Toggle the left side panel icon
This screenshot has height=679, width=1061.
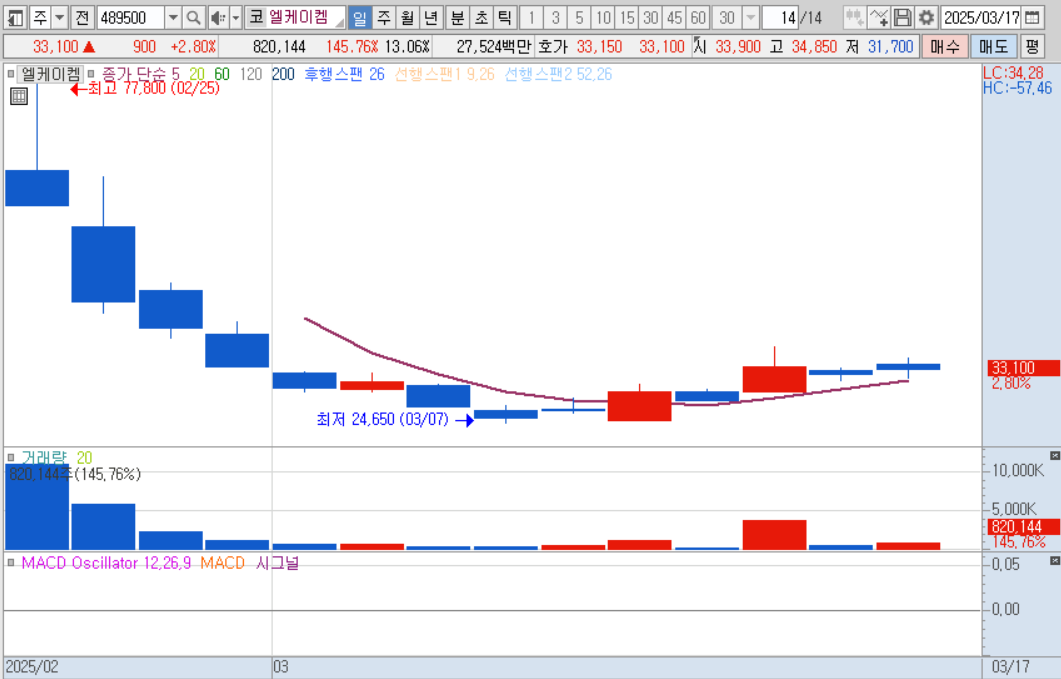[16, 18]
